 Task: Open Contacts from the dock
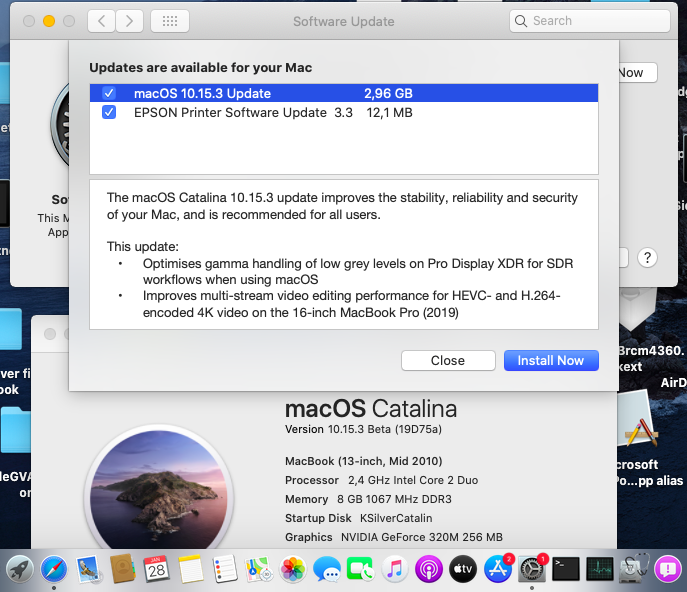point(122,569)
